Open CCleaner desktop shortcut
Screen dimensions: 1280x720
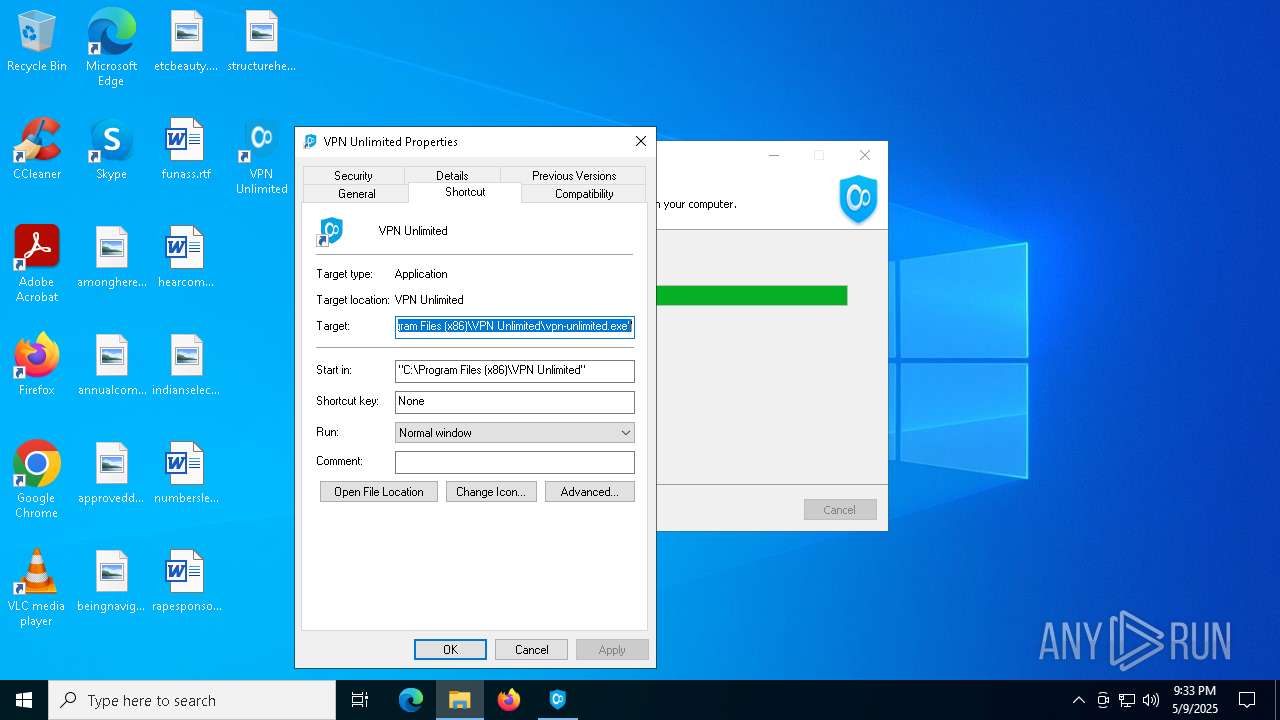37,150
